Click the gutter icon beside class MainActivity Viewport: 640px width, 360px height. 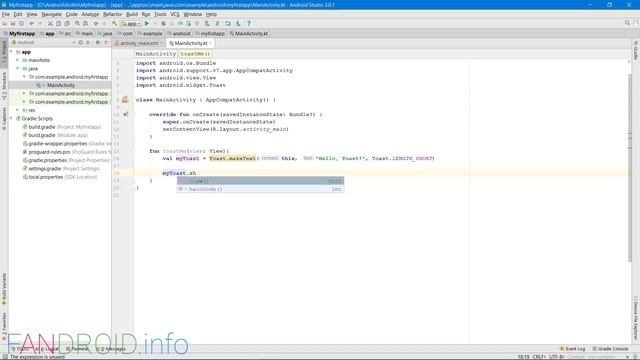click(x=125, y=100)
